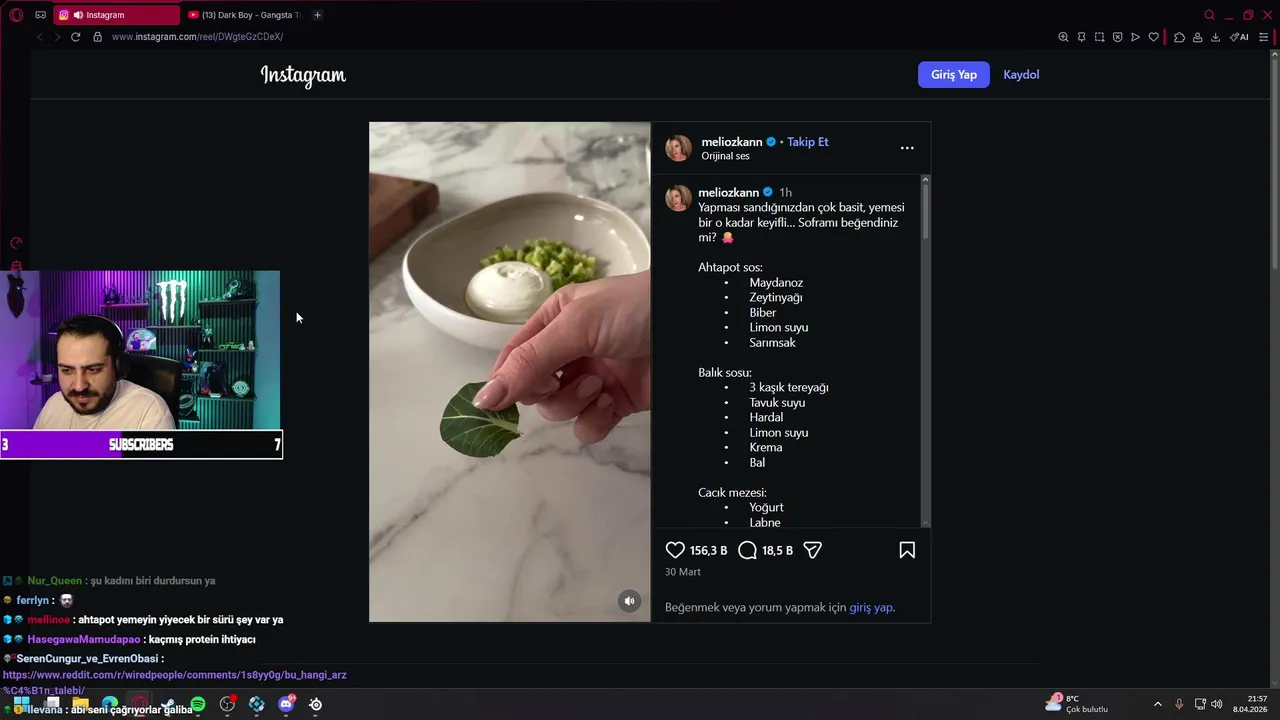Click the Giriş Yap button

pos(954,75)
